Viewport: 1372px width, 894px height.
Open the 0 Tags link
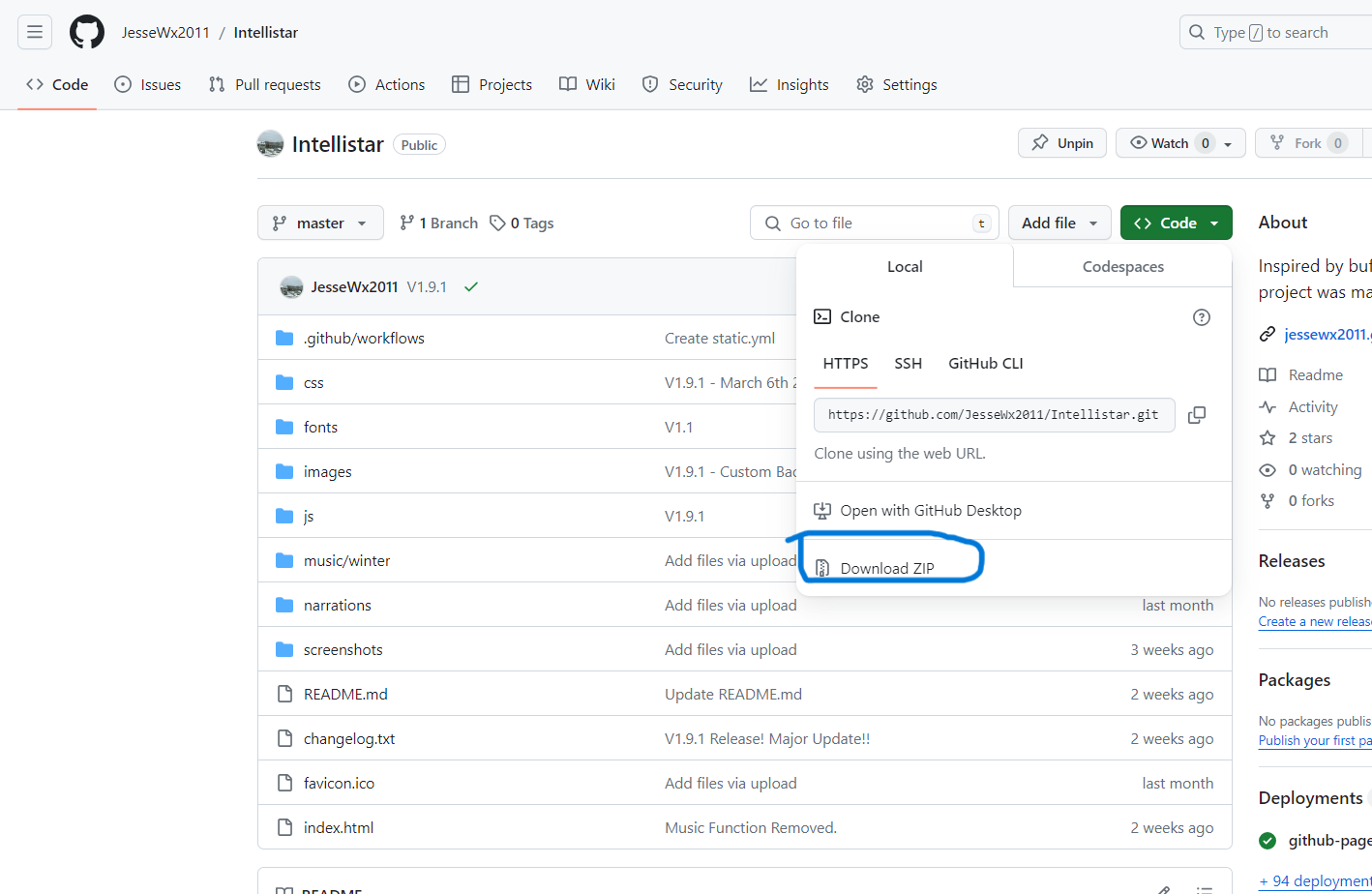pos(522,223)
